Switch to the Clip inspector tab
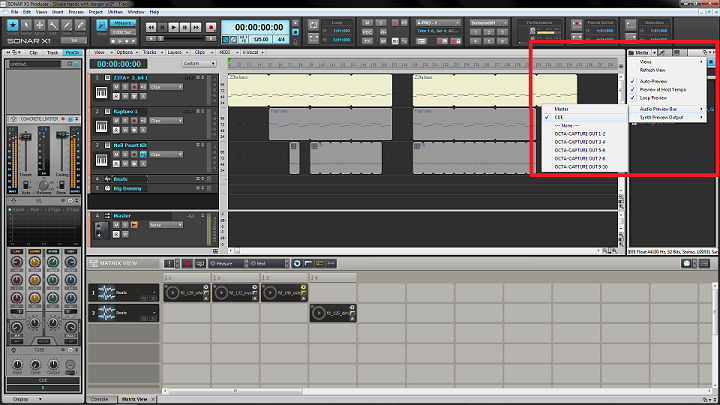The image size is (720, 405). 34,53
